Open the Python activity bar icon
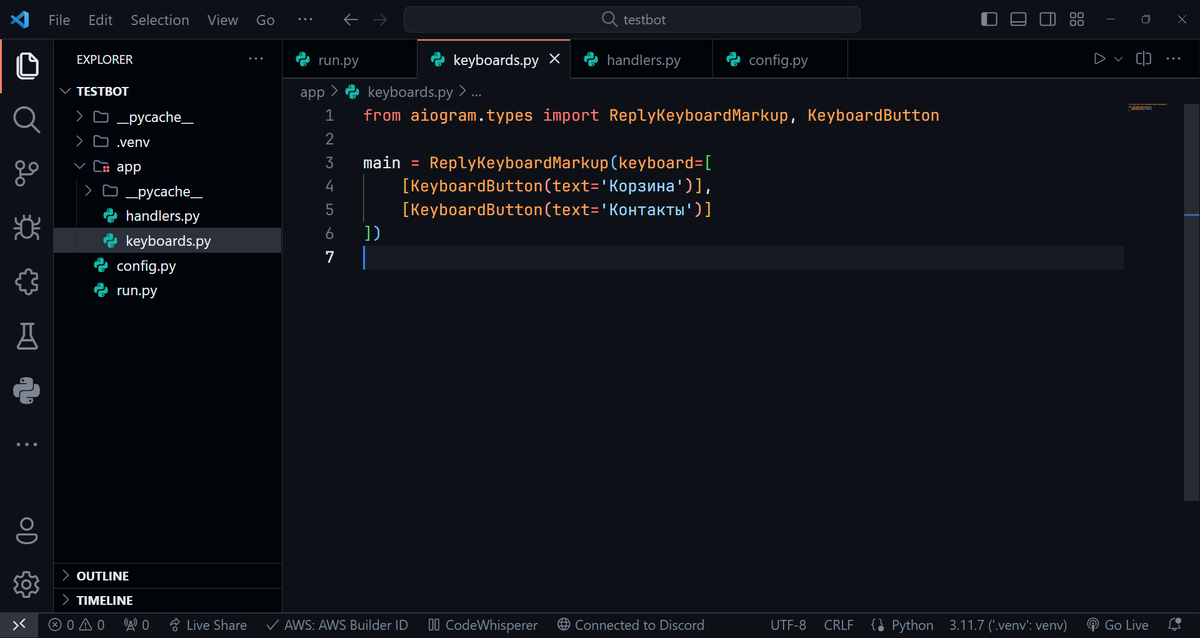Screen dimensions: 1200x638 pyautogui.click(x=27, y=390)
